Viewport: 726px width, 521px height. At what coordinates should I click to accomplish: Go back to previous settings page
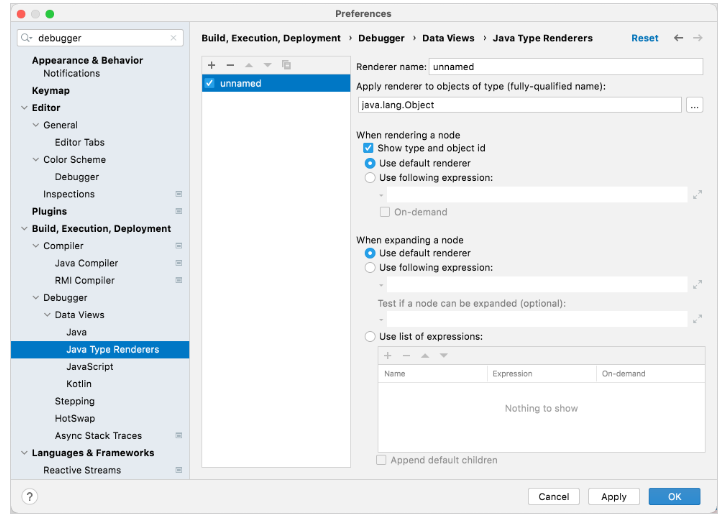[x=678, y=38]
